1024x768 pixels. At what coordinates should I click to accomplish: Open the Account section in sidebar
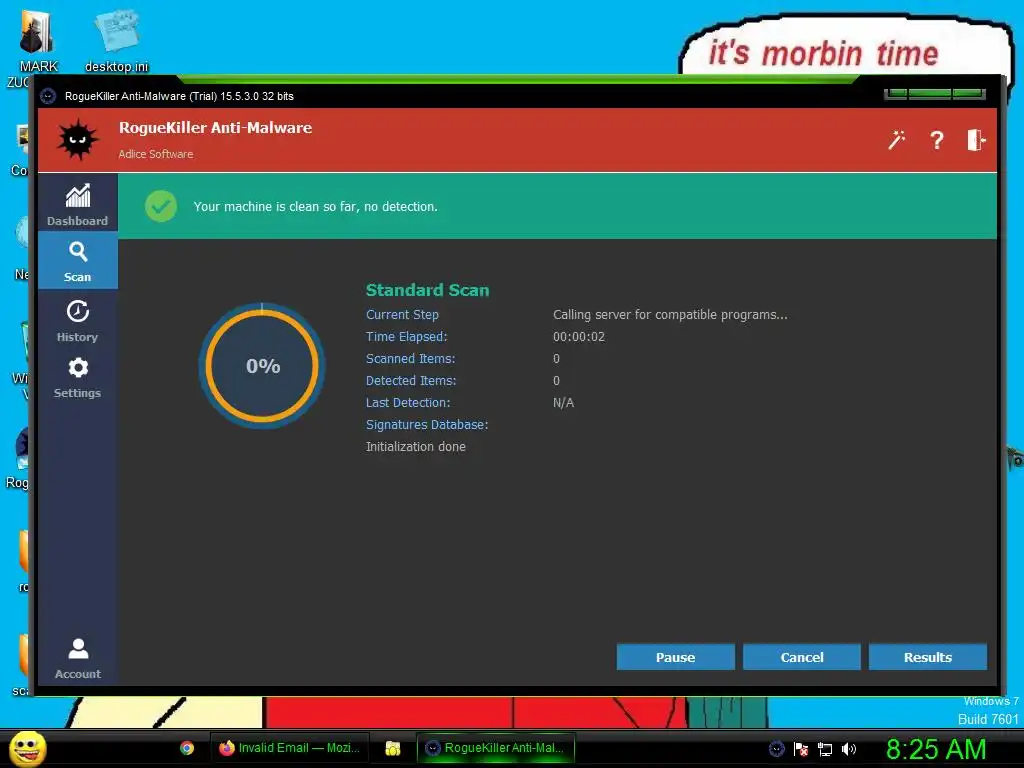(x=78, y=658)
